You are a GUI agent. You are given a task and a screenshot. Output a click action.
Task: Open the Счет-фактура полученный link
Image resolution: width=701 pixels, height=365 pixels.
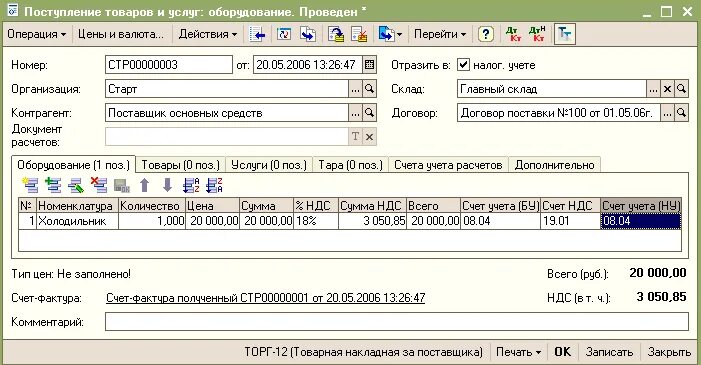coord(266,298)
